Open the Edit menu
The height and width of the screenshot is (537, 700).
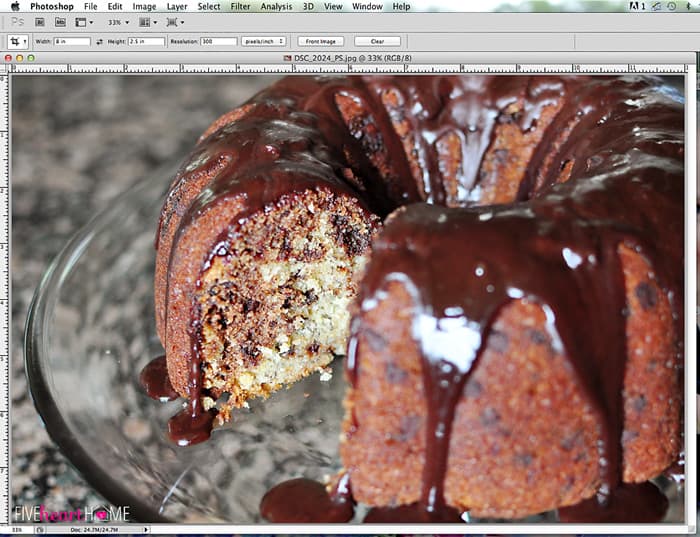(115, 6)
